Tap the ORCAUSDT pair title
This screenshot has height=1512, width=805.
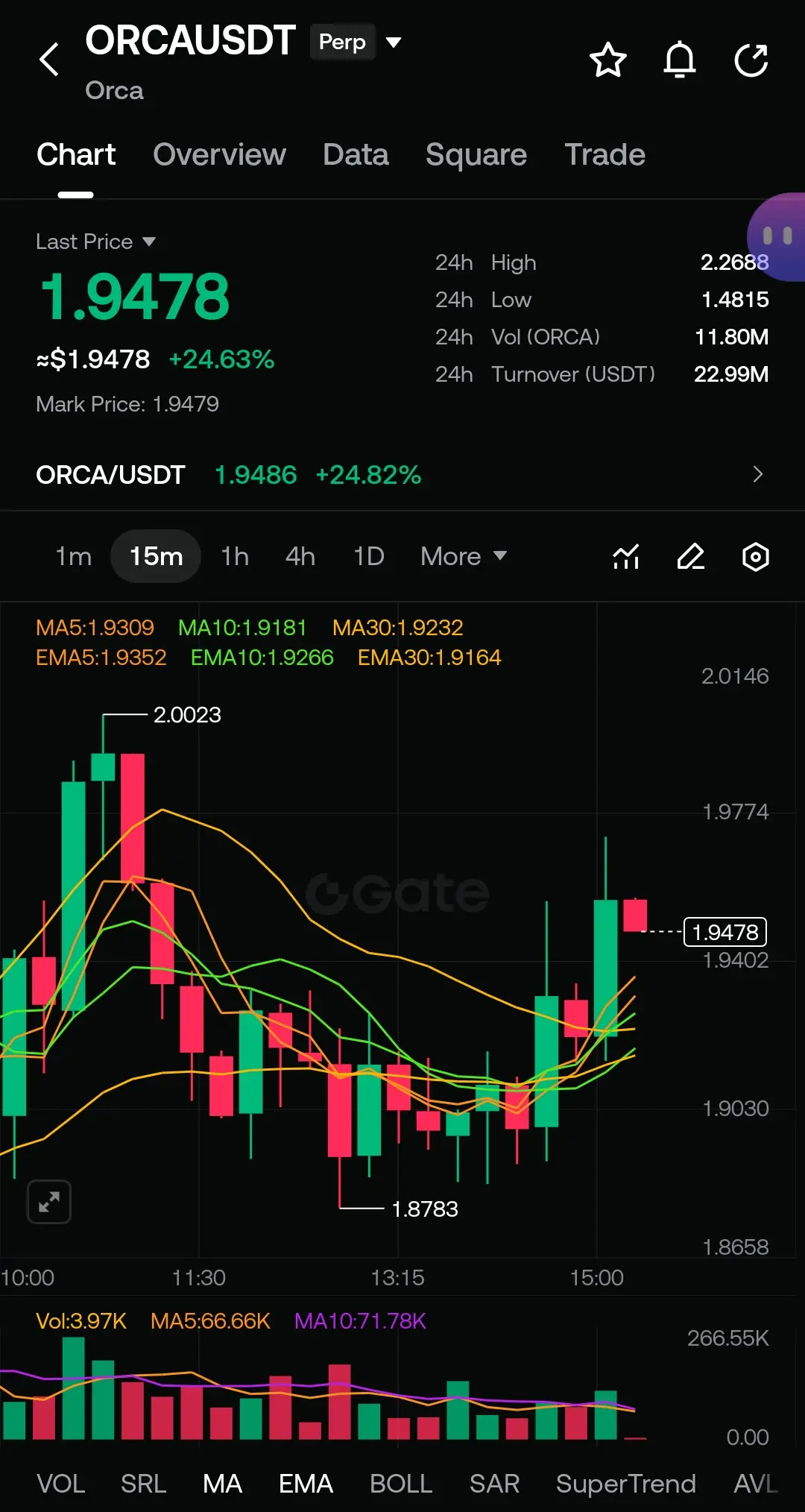pyautogui.click(x=190, y=40)
